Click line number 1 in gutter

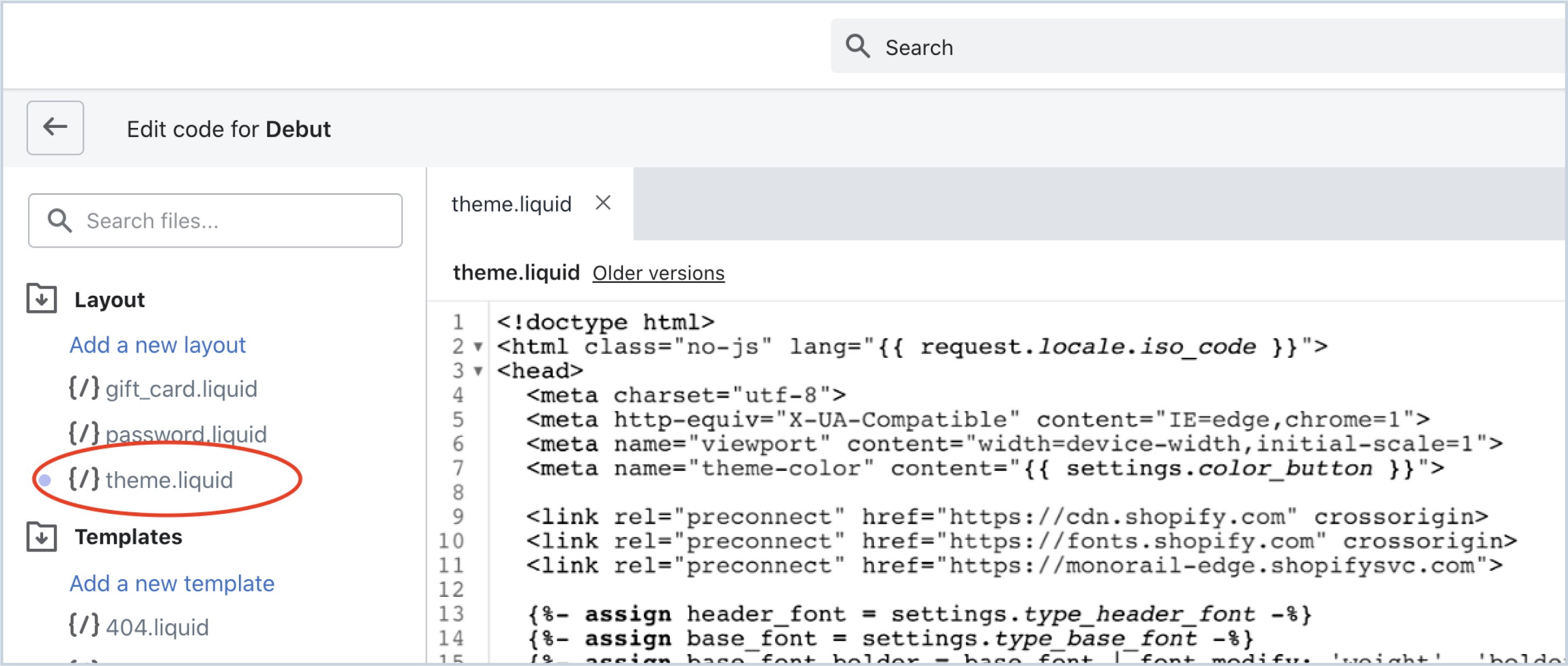(x=458, y=322)
